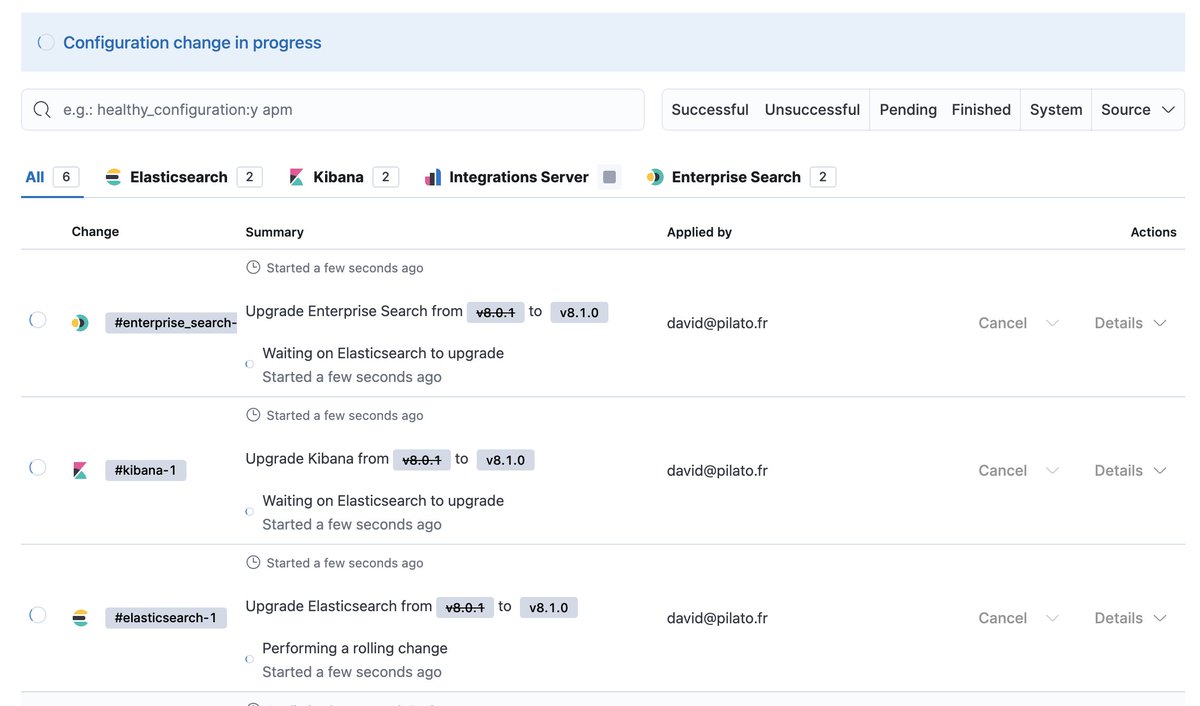This screenshot has width=1200, height=706.
Task: Expand Cancel options chevron for elasticsearch-1 row
Action: [1052, 618]
